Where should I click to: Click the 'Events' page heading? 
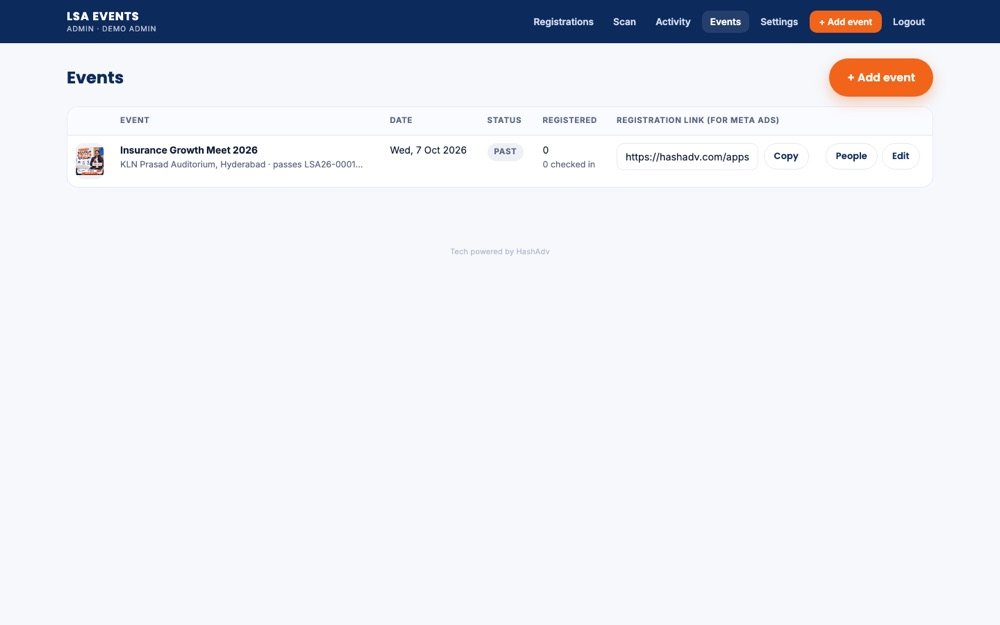point(95,78)
